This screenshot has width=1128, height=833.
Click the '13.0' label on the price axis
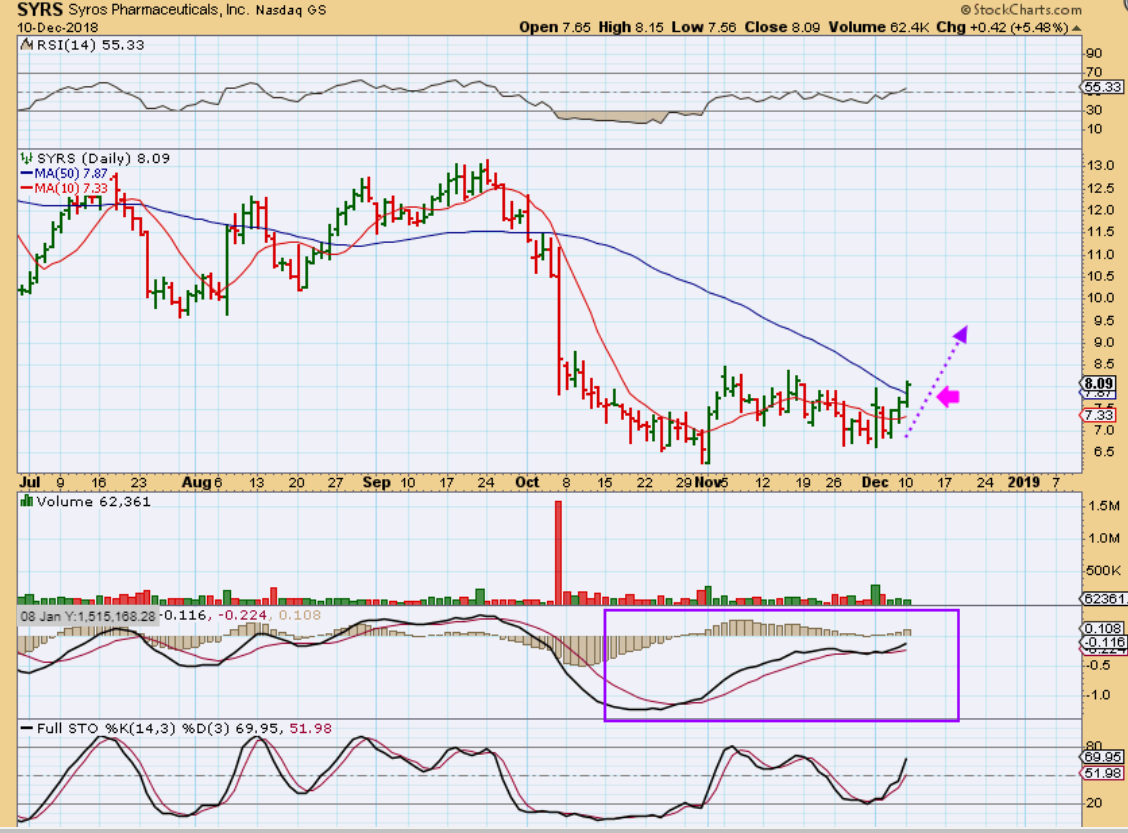click(1100, 165)
